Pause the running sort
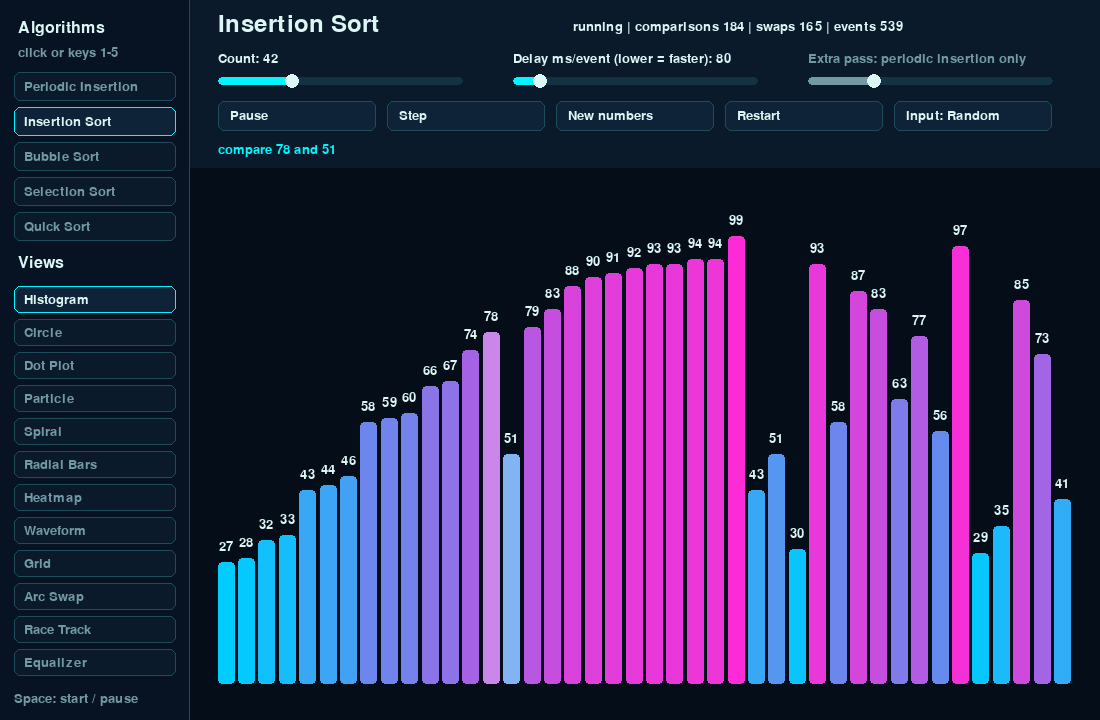The width and height of the screenshot is (1100, 720). click(x=297, y=116)
